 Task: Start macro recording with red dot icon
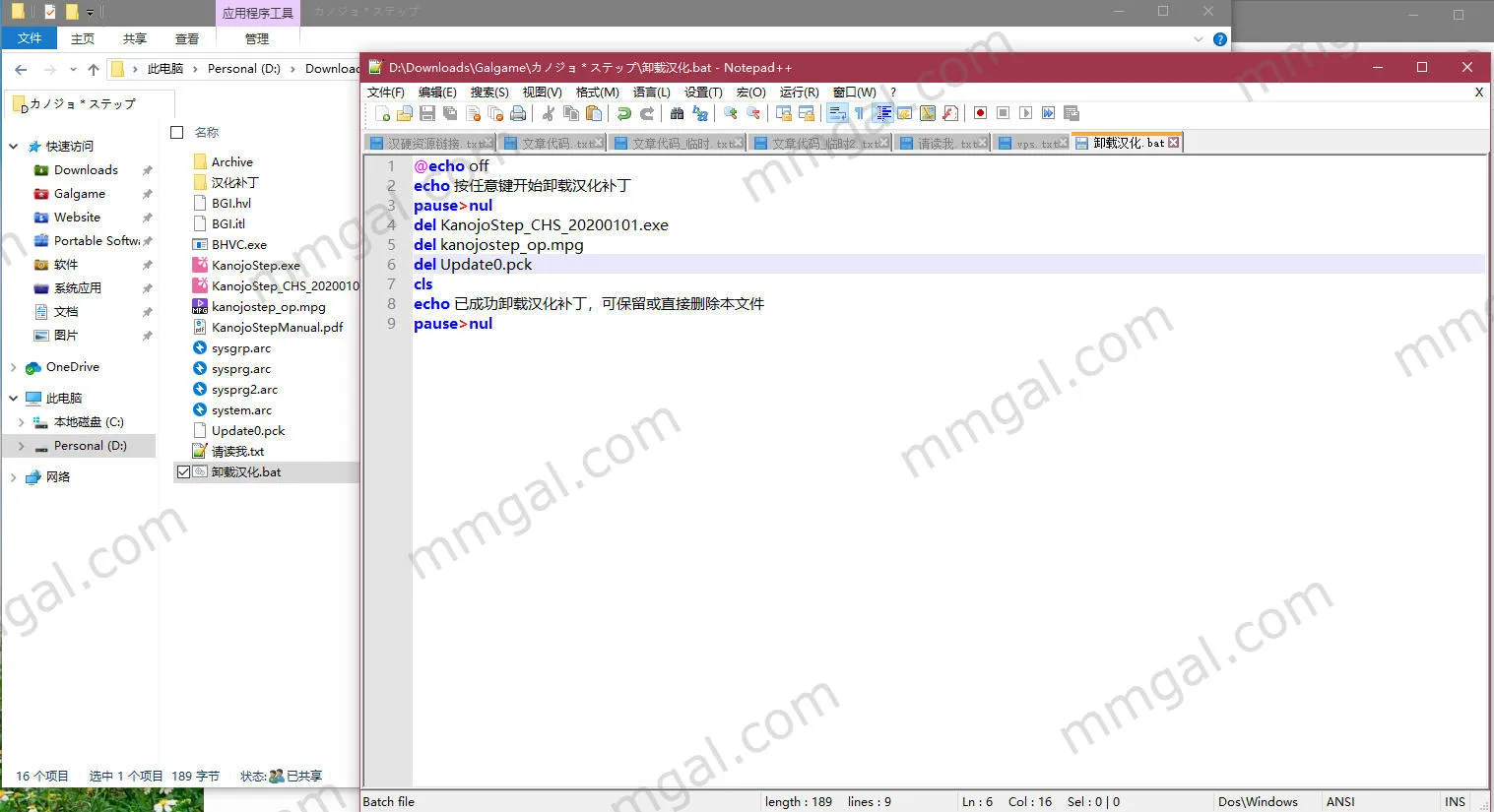pos(980,113)
